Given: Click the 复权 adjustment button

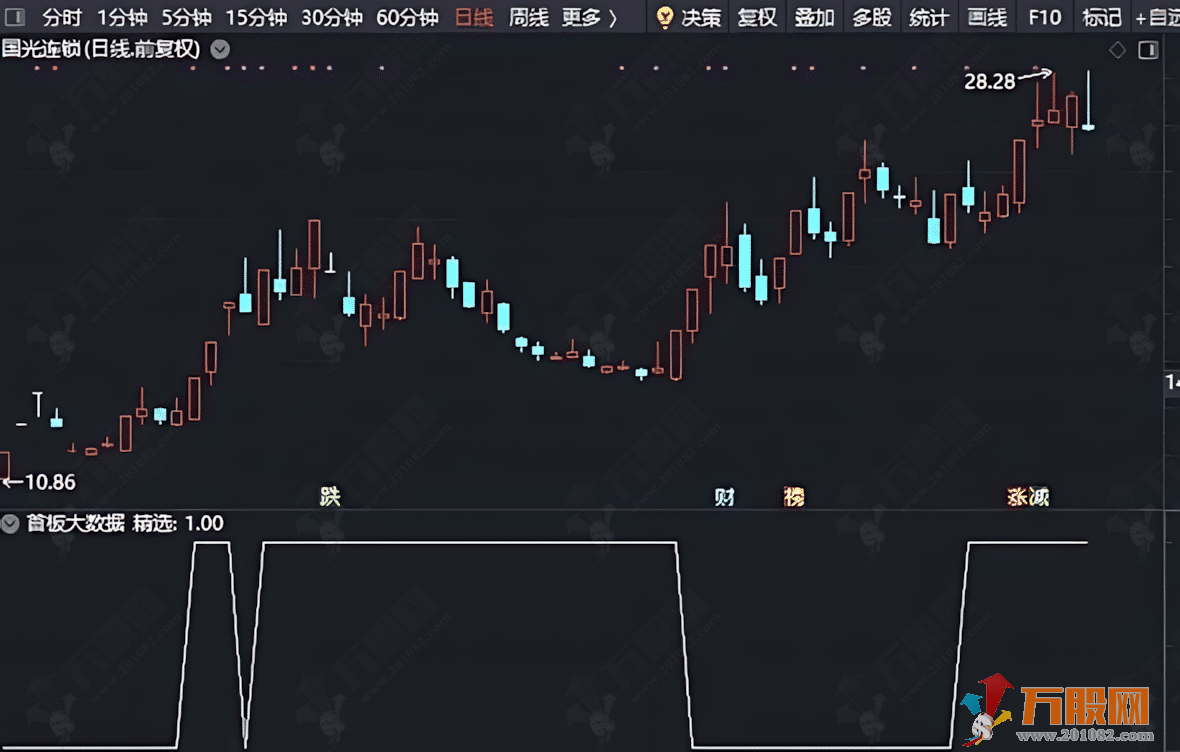Looking at the screenshot, I should tap(757, 17).
